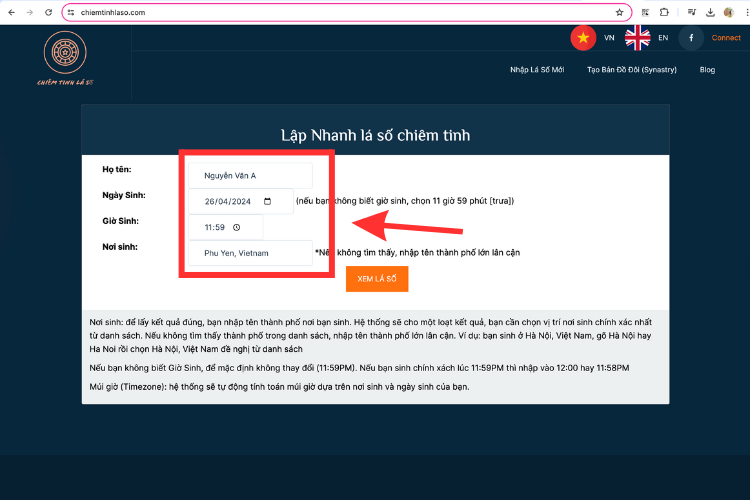The width and height of the screenshot is (750, 500).
Task: Click the Múi giờ (Timezone) paragraph
Action: click(x=279, y=387)
